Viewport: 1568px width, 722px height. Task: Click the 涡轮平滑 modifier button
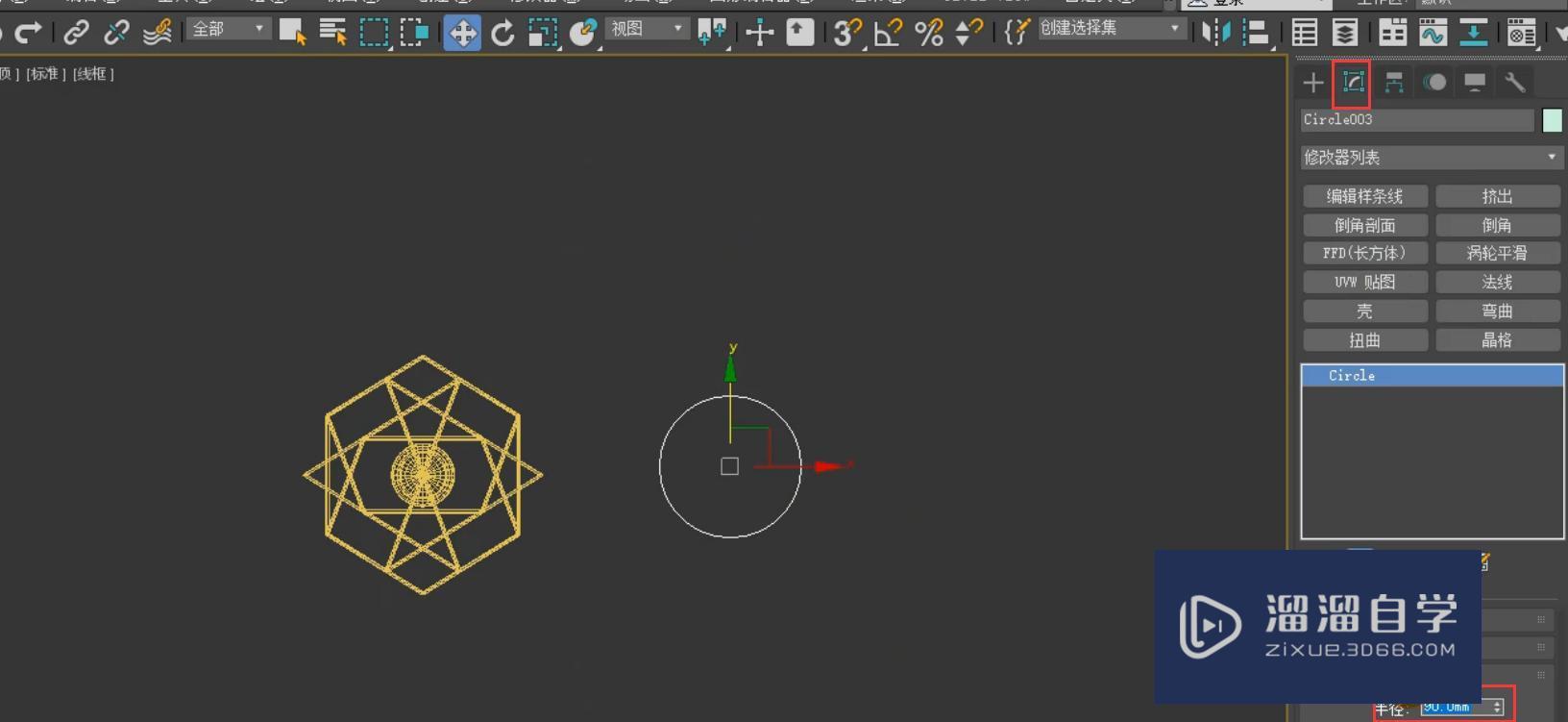pos(1497,253)
